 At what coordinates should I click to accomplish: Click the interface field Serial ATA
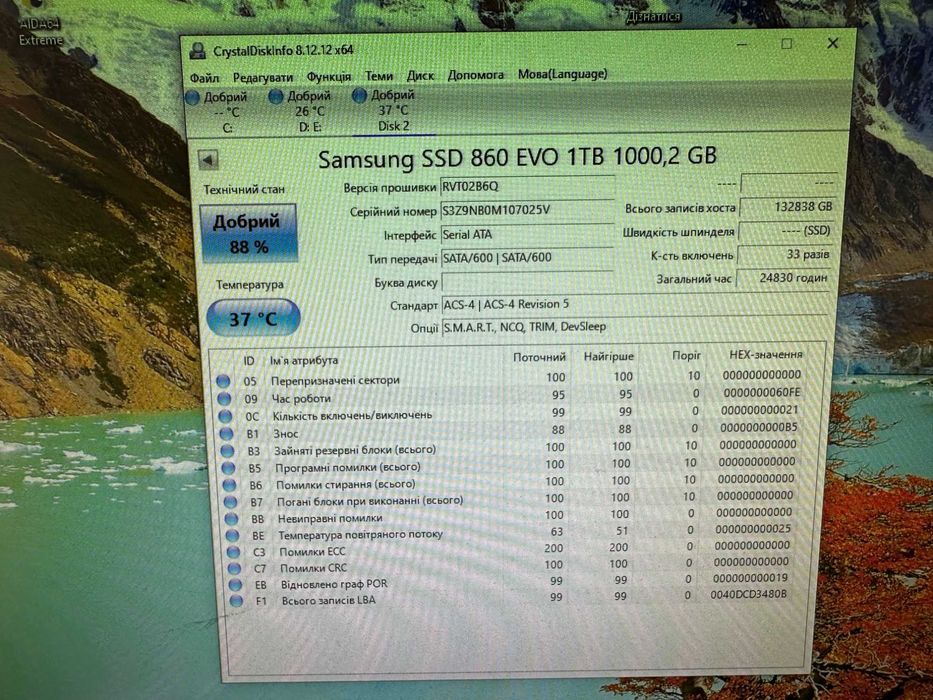(527, 234)
